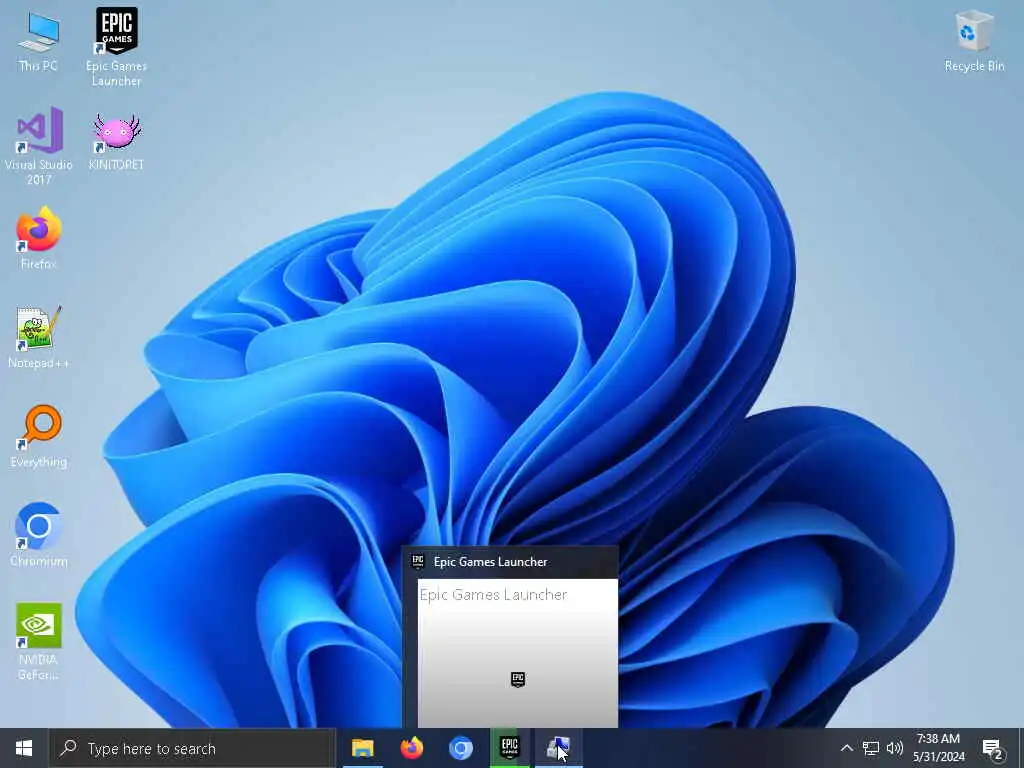Image resolution: width=1024 pixels, height=768 pixels.
Task: Select the Epic Games Launcher desktop shortcut
Action: coord(116,47)
